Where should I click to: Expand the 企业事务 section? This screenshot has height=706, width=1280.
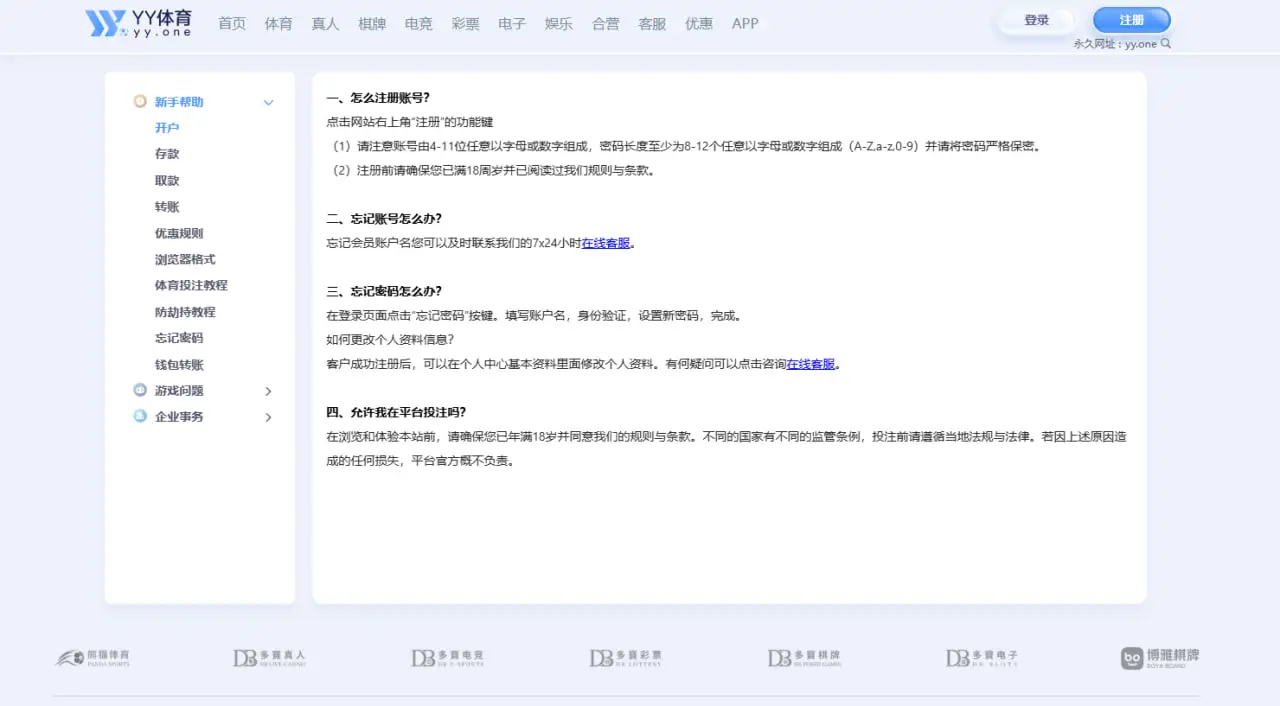268,416
